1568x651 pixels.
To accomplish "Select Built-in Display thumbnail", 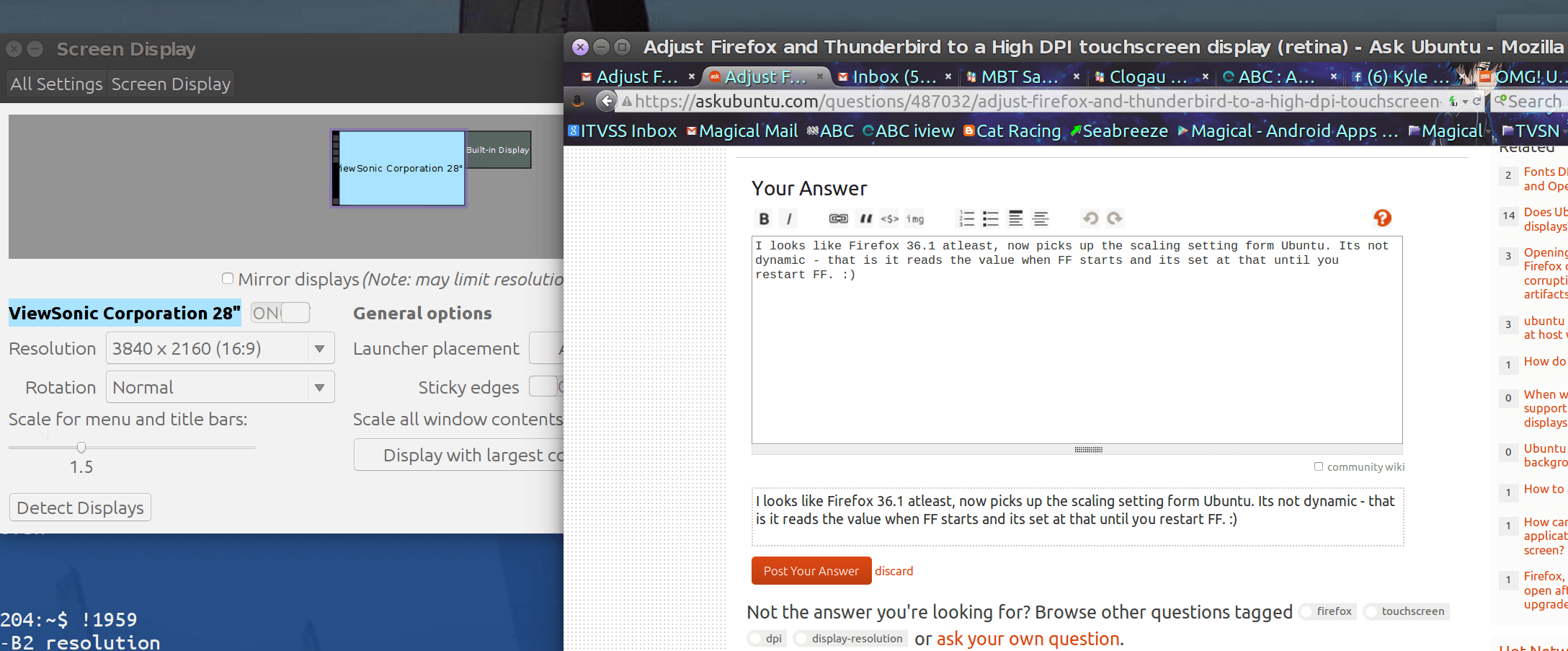I will [x=498, y=150].
